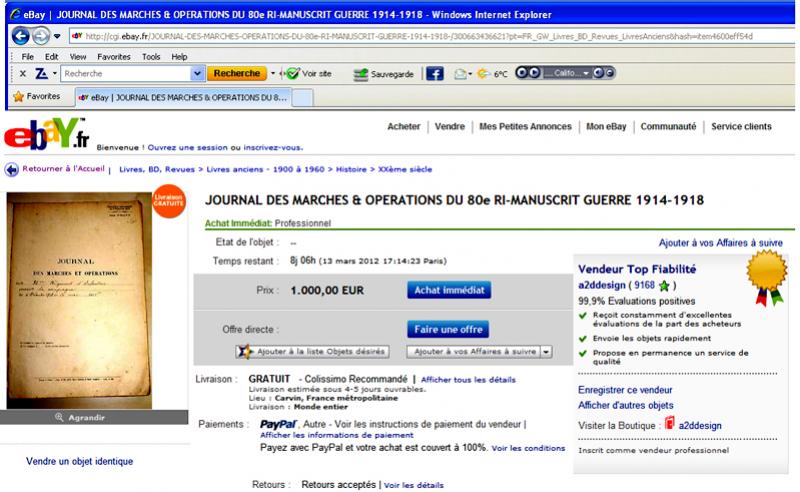Click the eBay.fr logo
The width and height of the screenshot is (800, 492).
(46, 134)
